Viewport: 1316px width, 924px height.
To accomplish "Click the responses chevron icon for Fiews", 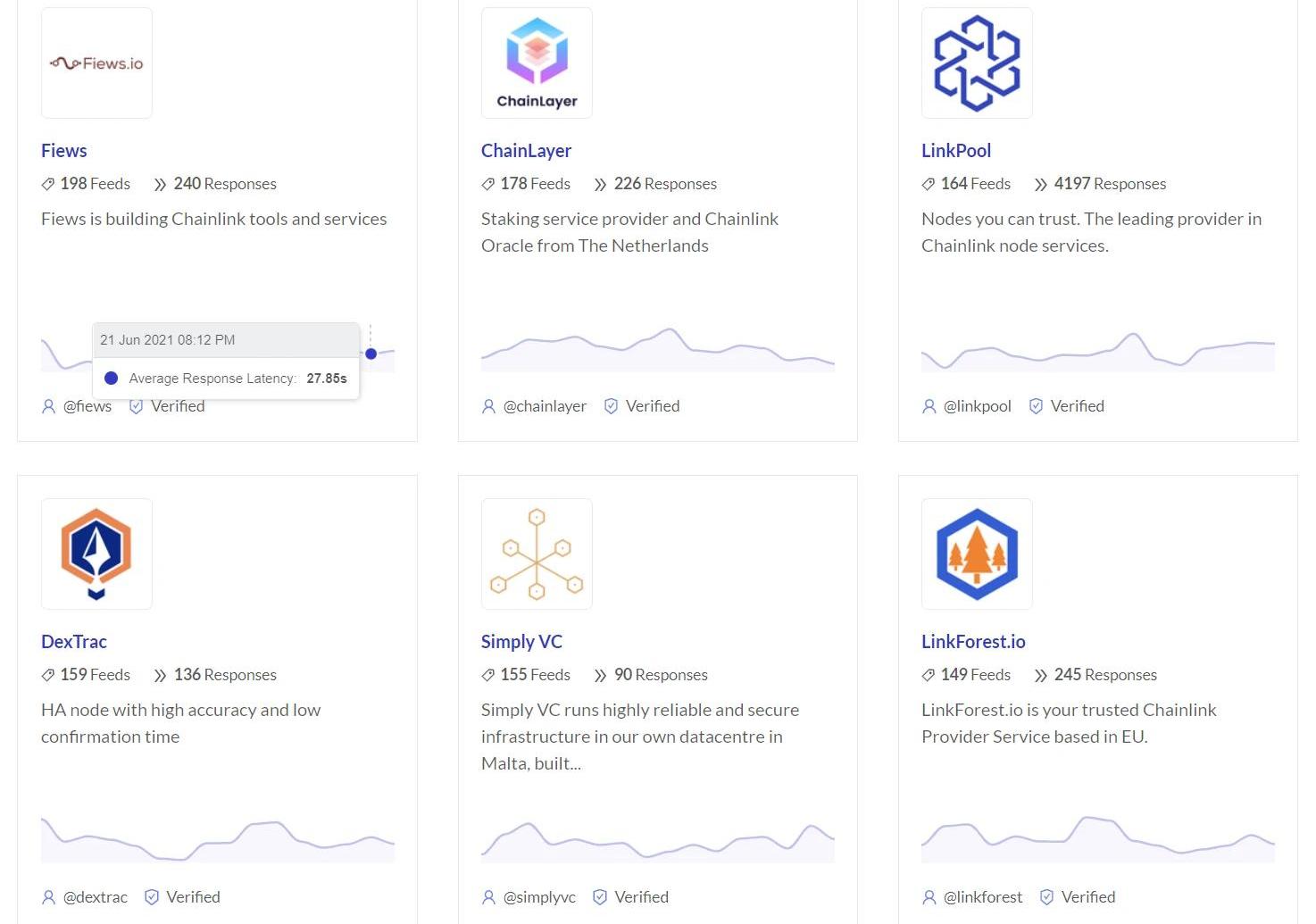I will pos(160,185).
